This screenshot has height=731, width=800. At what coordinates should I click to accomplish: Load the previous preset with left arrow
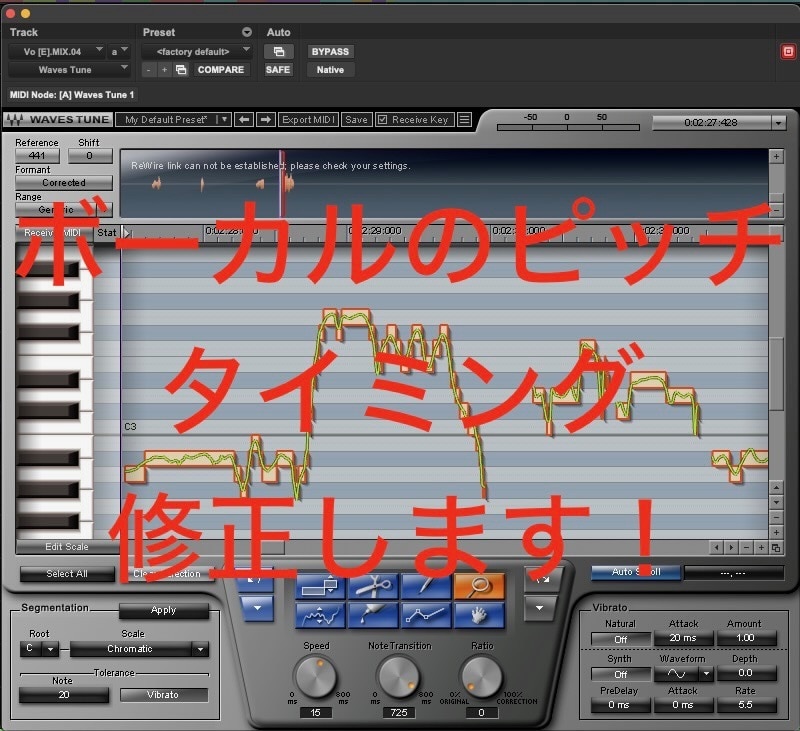tap(244, 119)
